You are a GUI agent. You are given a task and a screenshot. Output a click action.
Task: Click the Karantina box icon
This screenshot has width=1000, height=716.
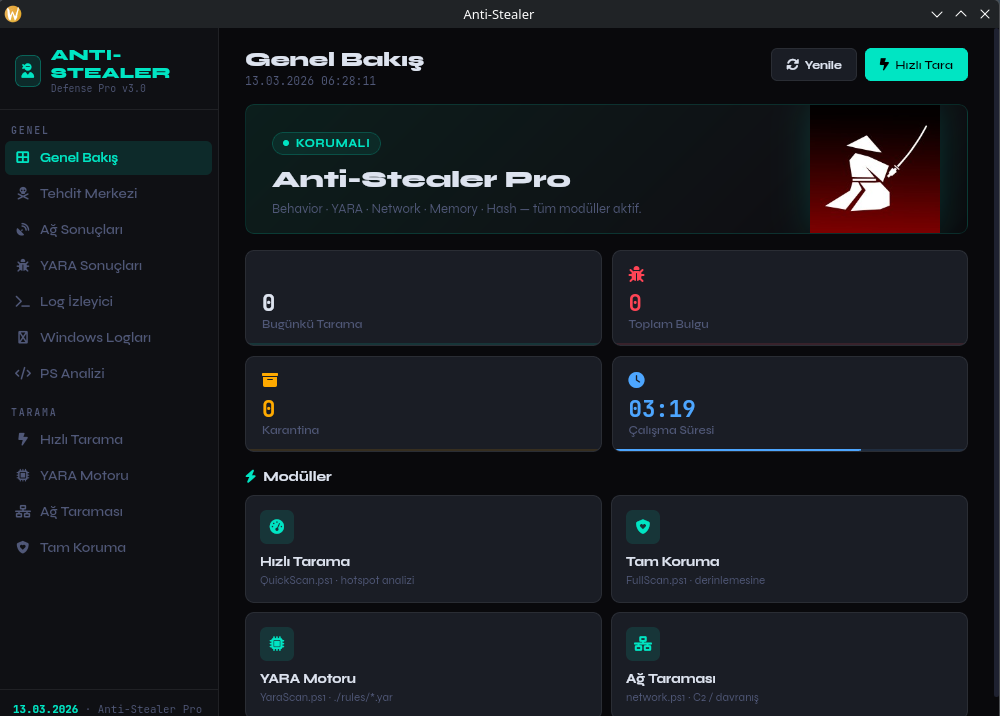[269, 380]
